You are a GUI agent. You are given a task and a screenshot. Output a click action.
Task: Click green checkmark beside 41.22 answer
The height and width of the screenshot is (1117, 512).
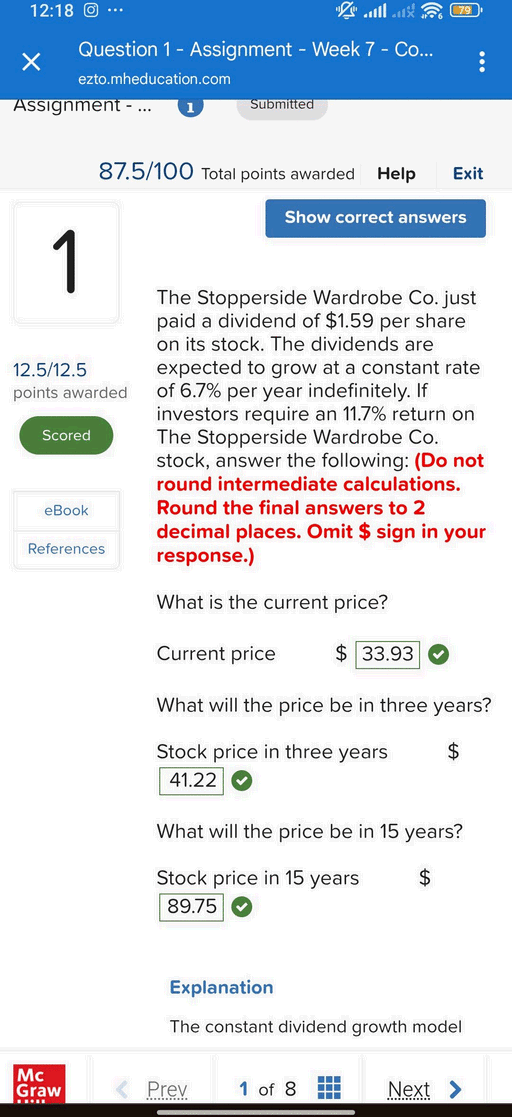coord(243,781)
